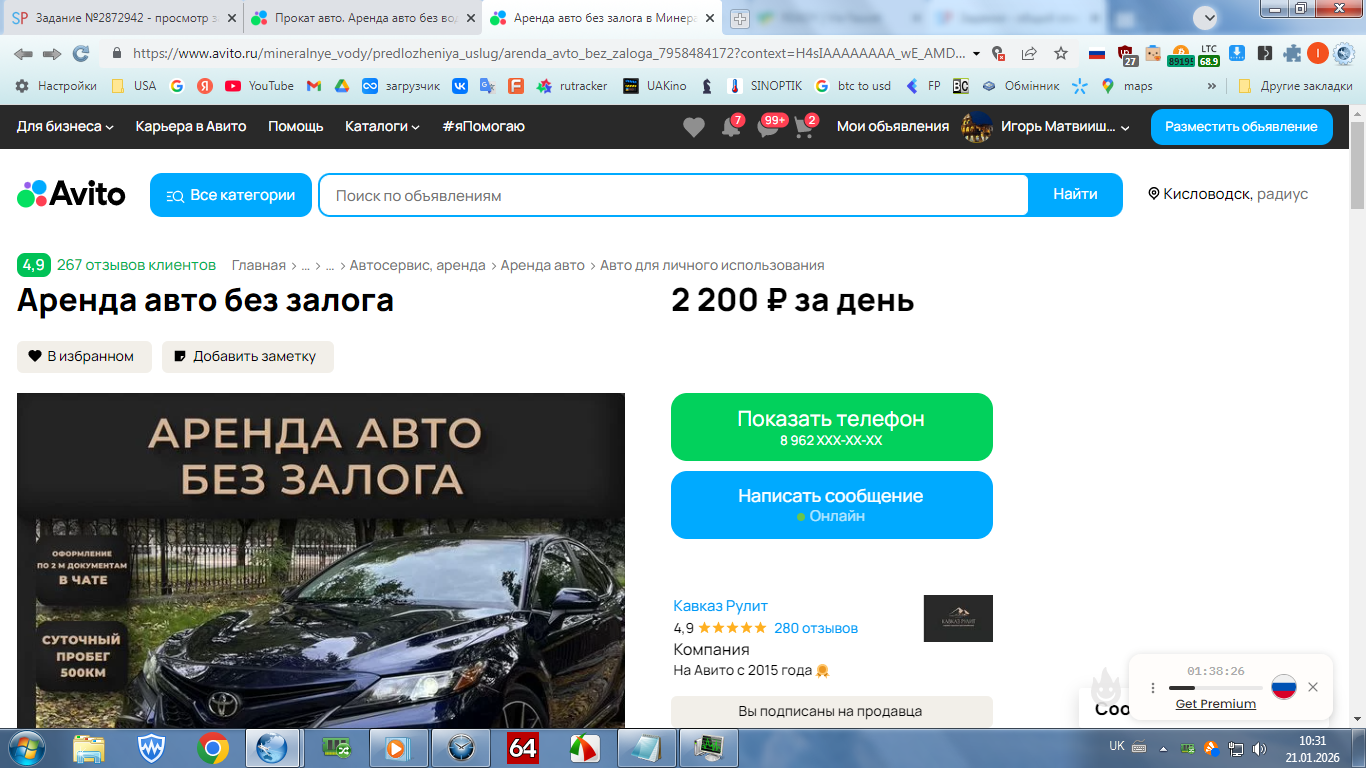Open the car rental listing photo

pos(321,560)
